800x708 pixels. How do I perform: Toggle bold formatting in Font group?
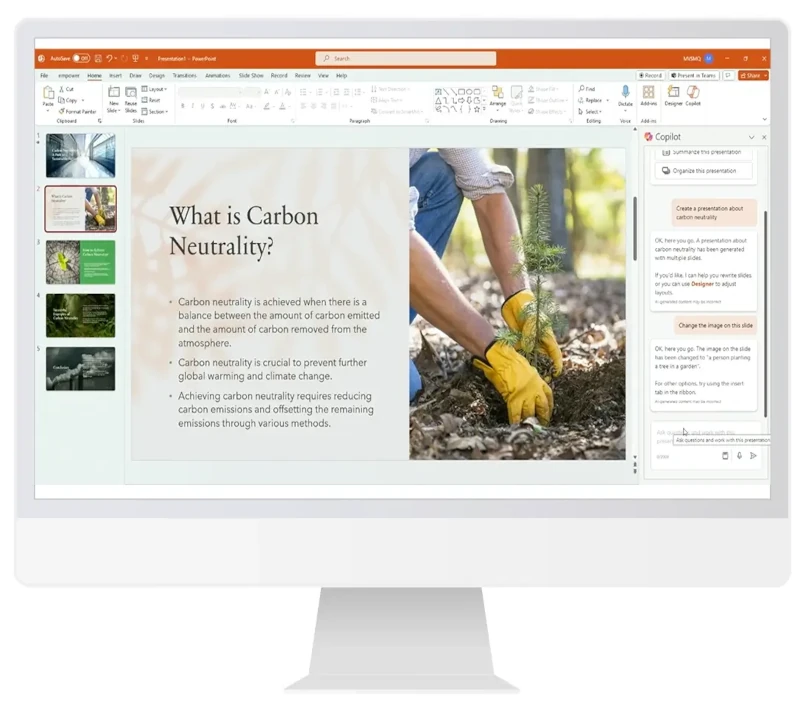182,106
